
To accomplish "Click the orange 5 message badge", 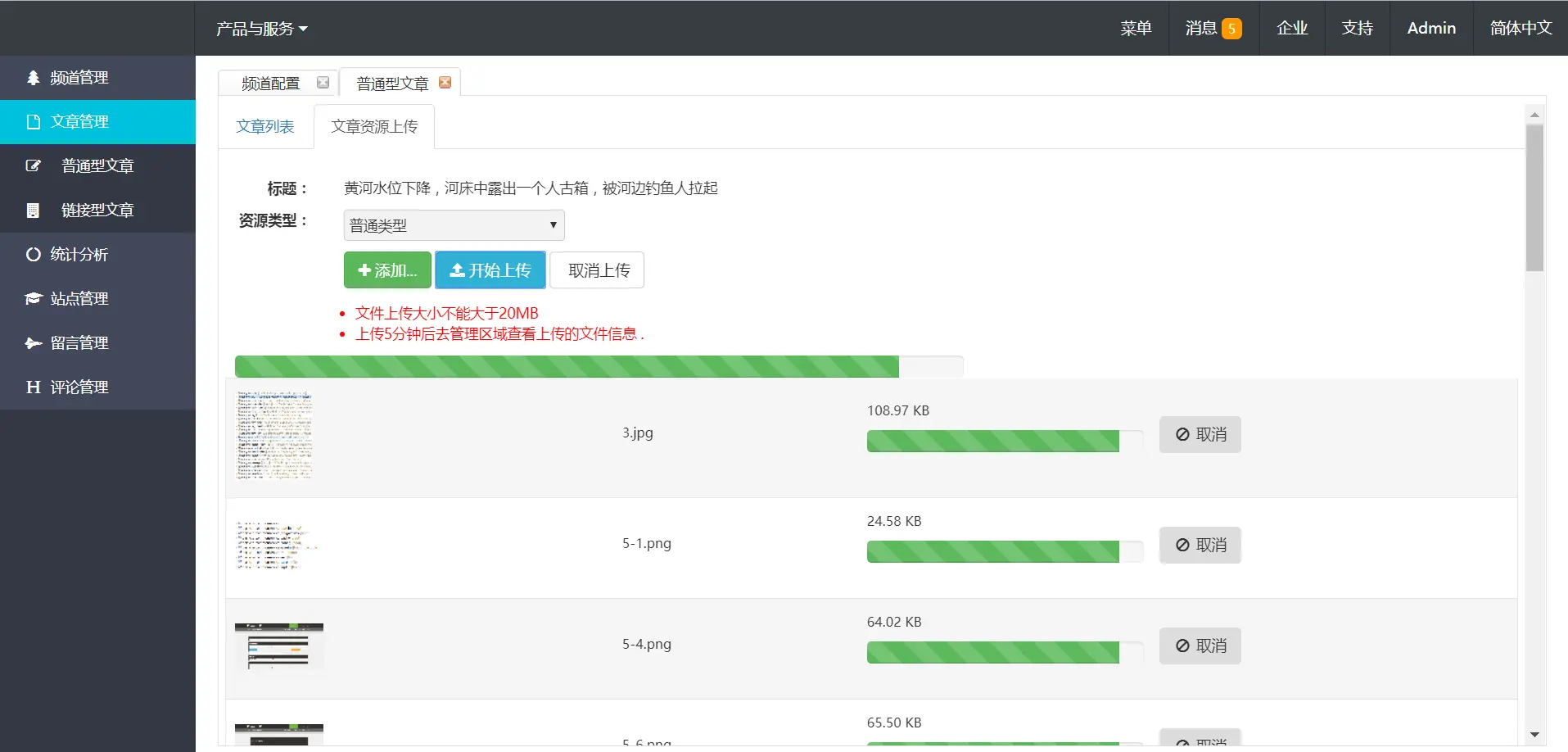I will click(1231, 29).
